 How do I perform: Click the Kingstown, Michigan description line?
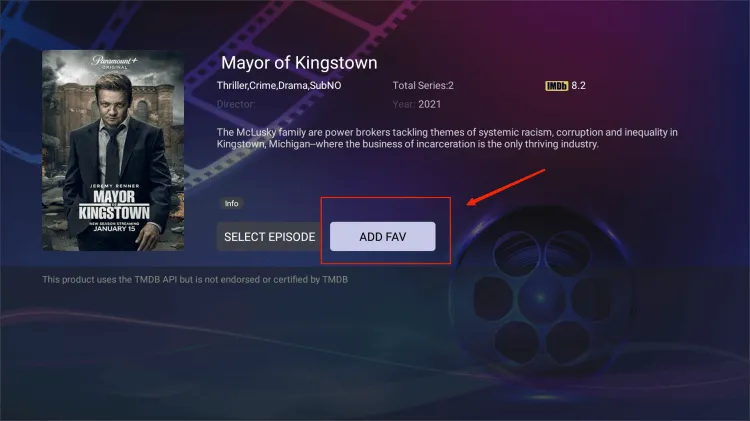click(408, 144)
